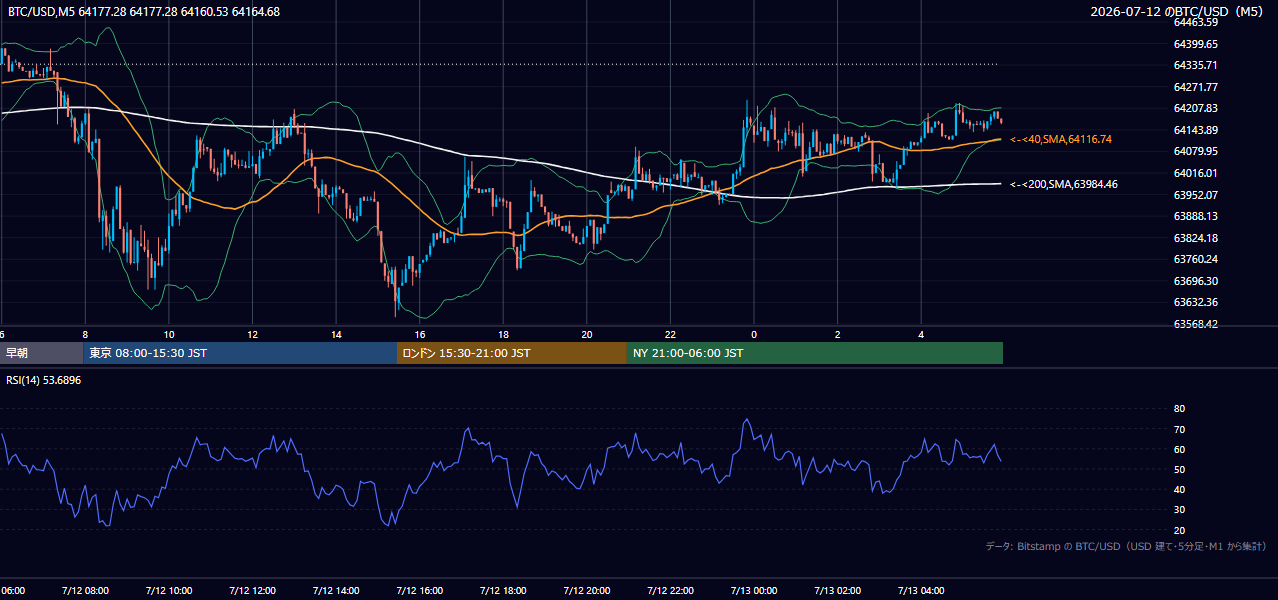Click the 7/12 22:00 date label
The height and width of the screenshot is (600, 1278).
click(670, 590)
